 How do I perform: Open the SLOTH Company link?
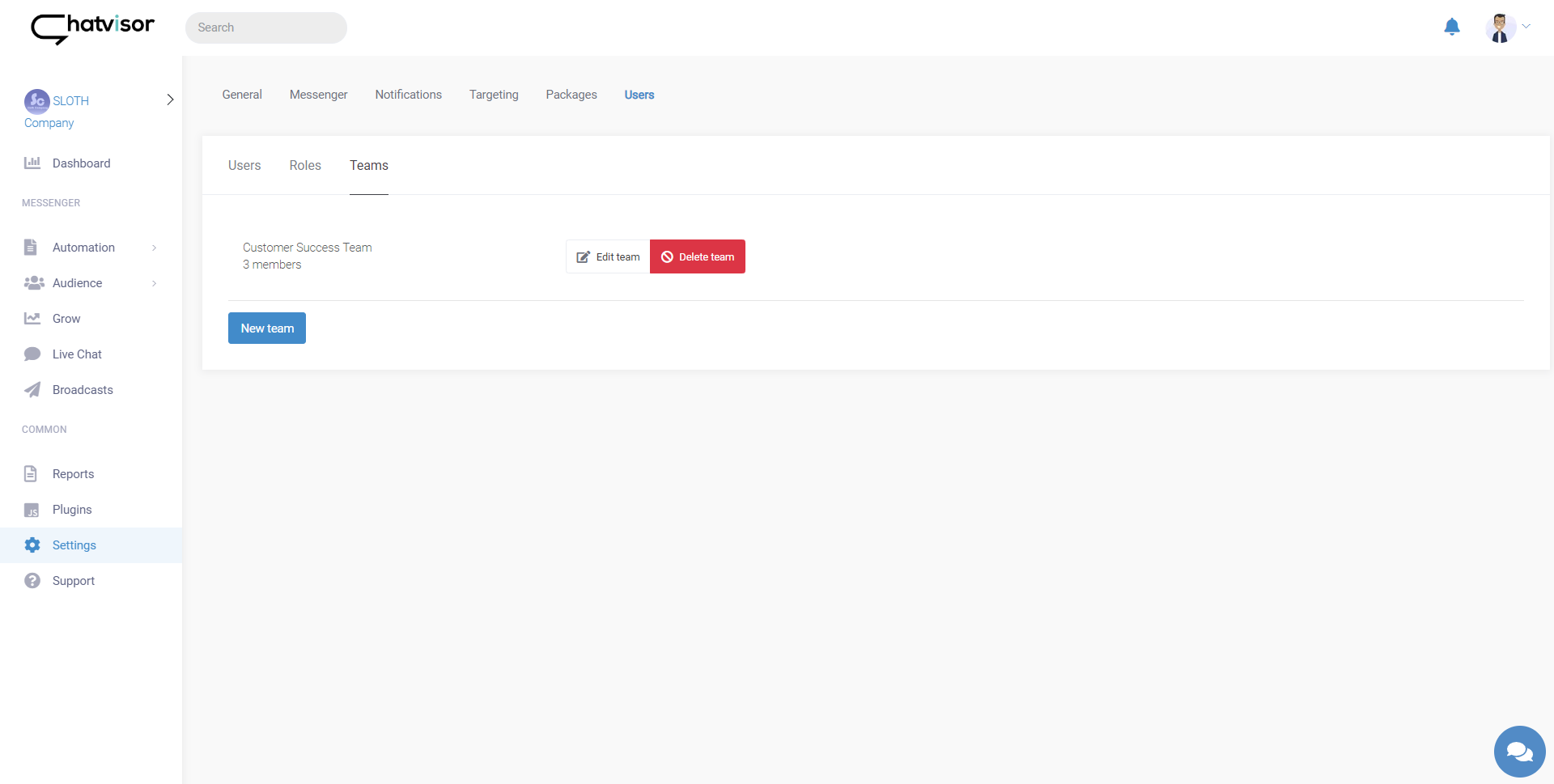(x=57, y=112)
